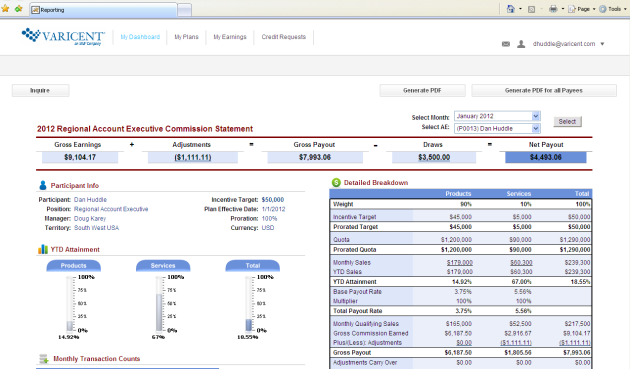Click the Plan Effective Date 1/1/2012
The image size is (630, 369).
point(274,209)
